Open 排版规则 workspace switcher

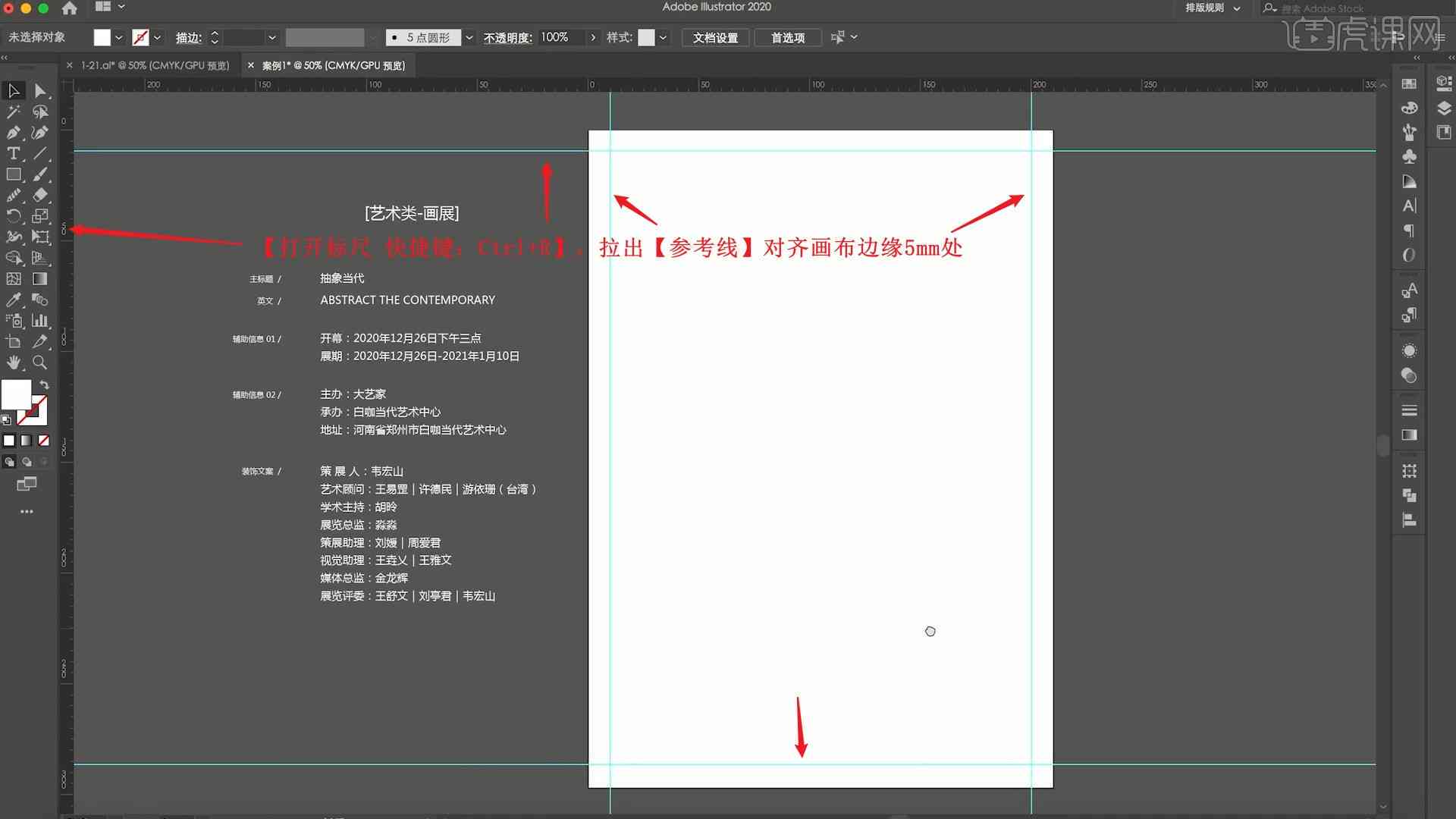[1213, 8]
